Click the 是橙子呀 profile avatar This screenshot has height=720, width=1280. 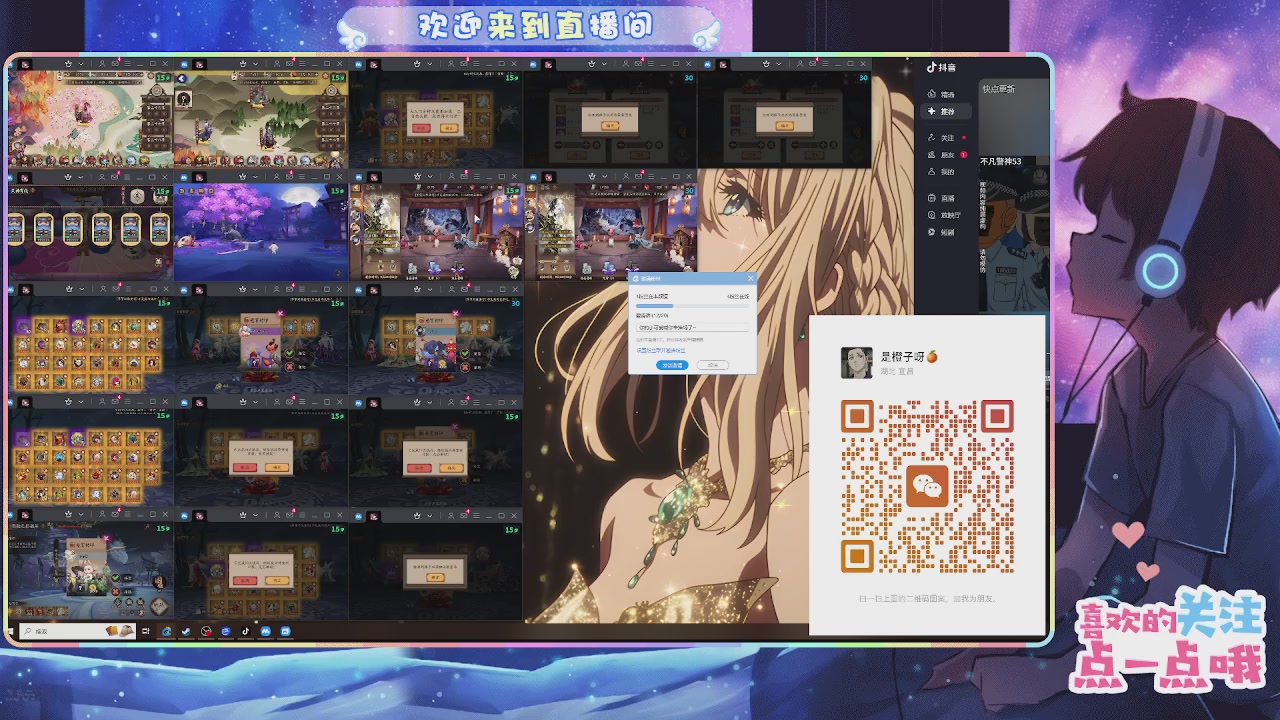[856, 362]
